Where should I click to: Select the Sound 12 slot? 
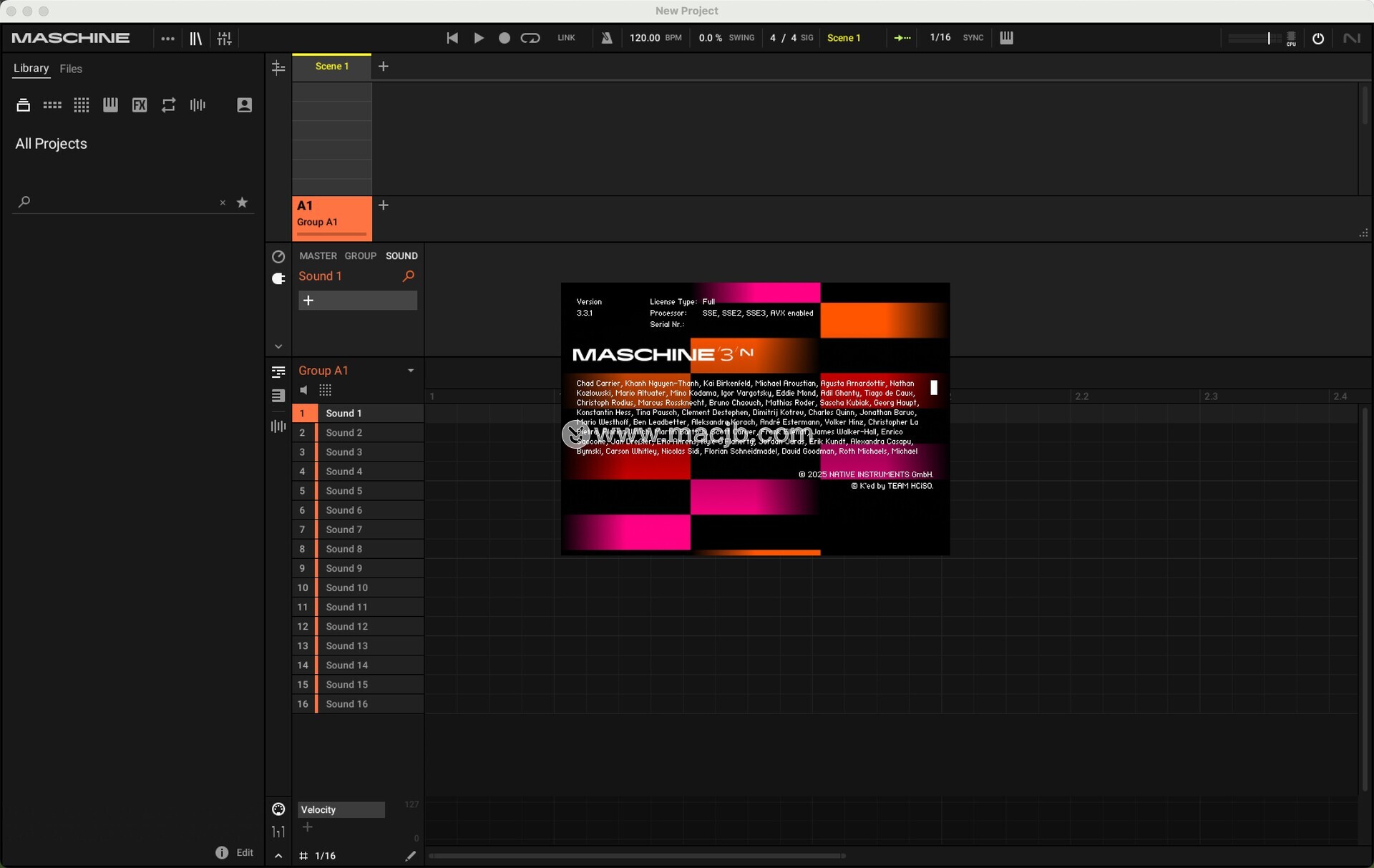[x=358, y=626]
